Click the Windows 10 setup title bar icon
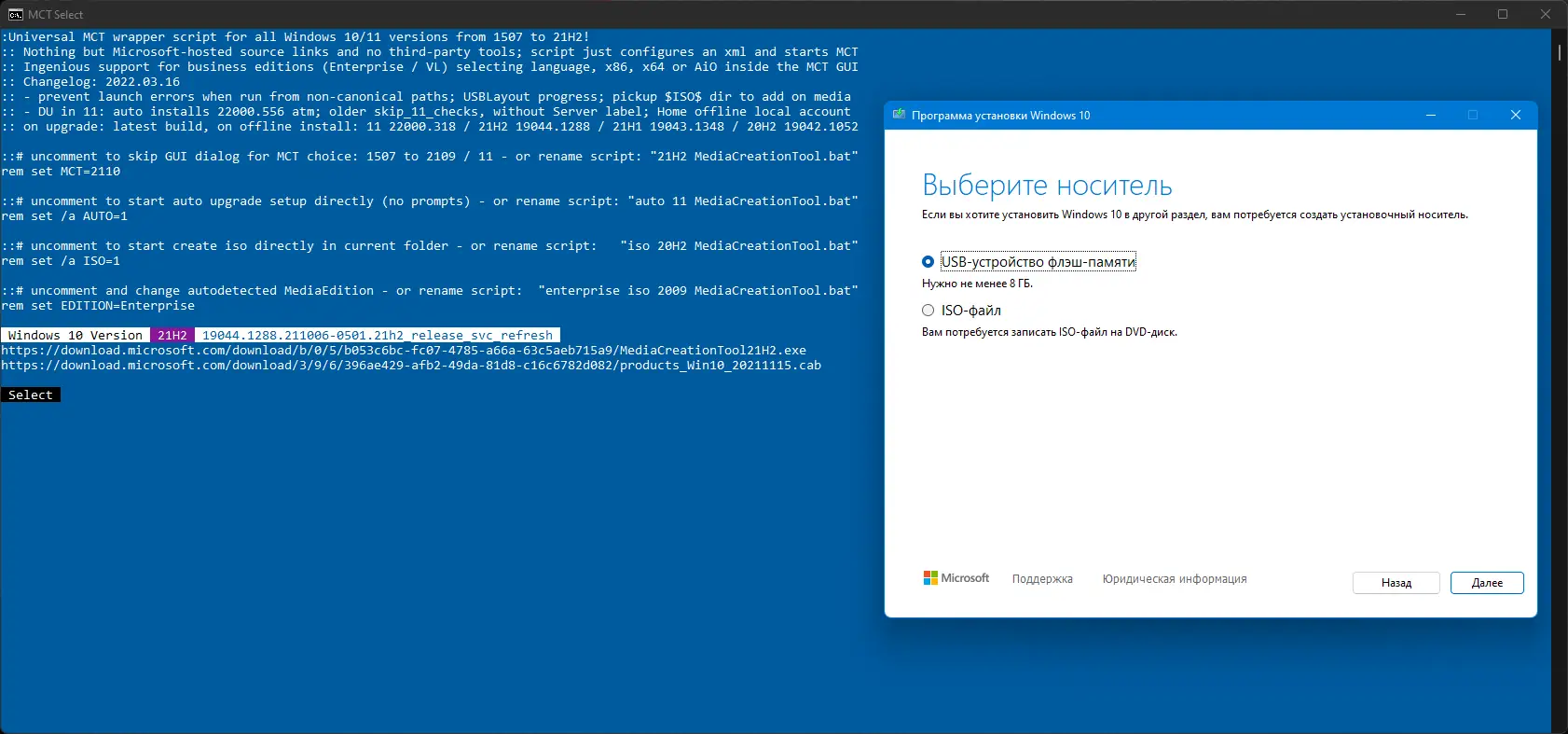1568x734 pixels. click(900, 115)
